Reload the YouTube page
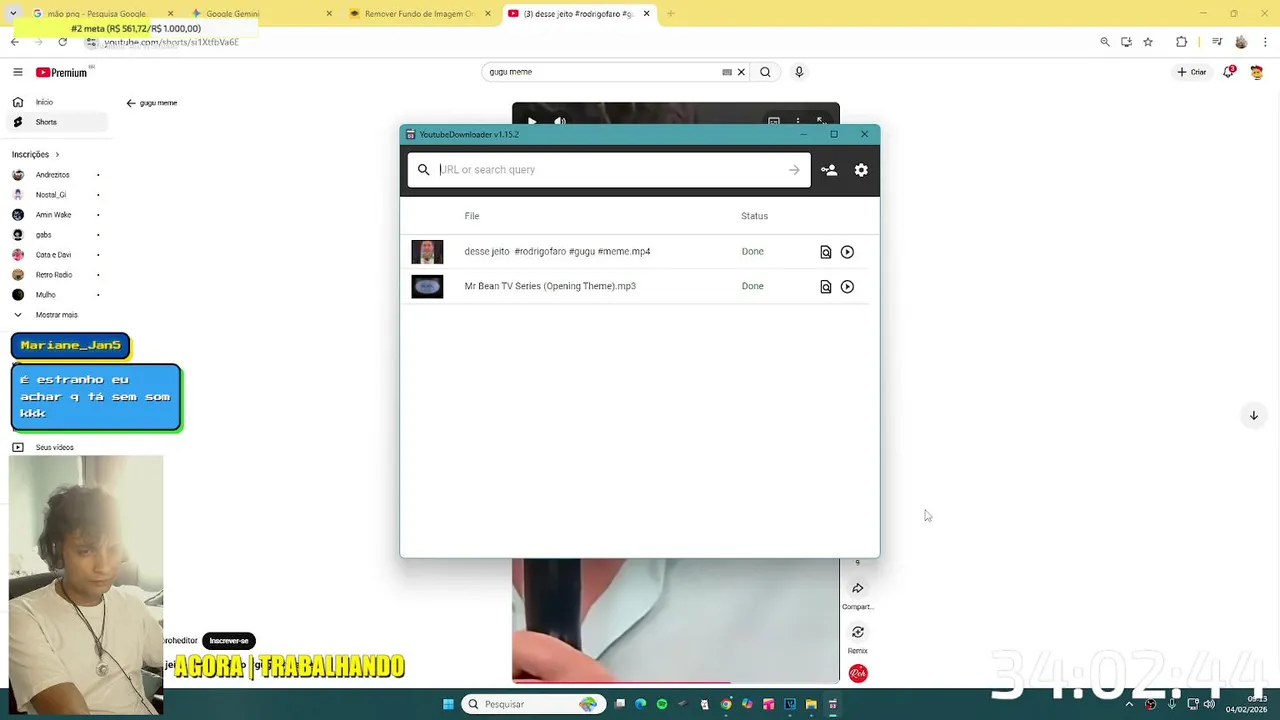 pos(62,42)
